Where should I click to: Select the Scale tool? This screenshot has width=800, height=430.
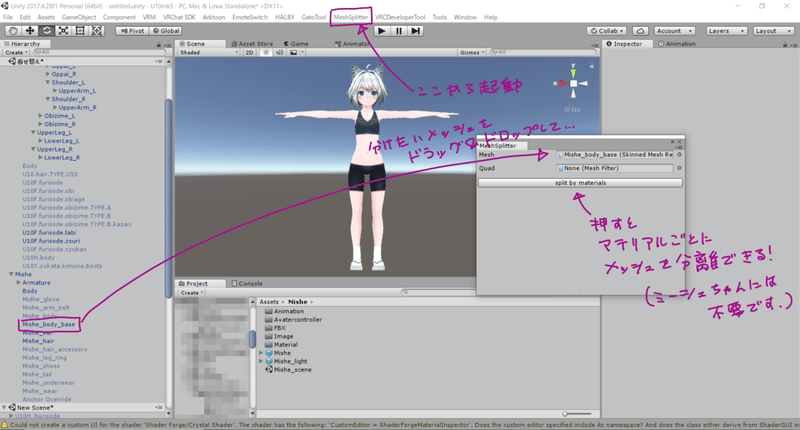pyautogui.click(x=63, y=31)
